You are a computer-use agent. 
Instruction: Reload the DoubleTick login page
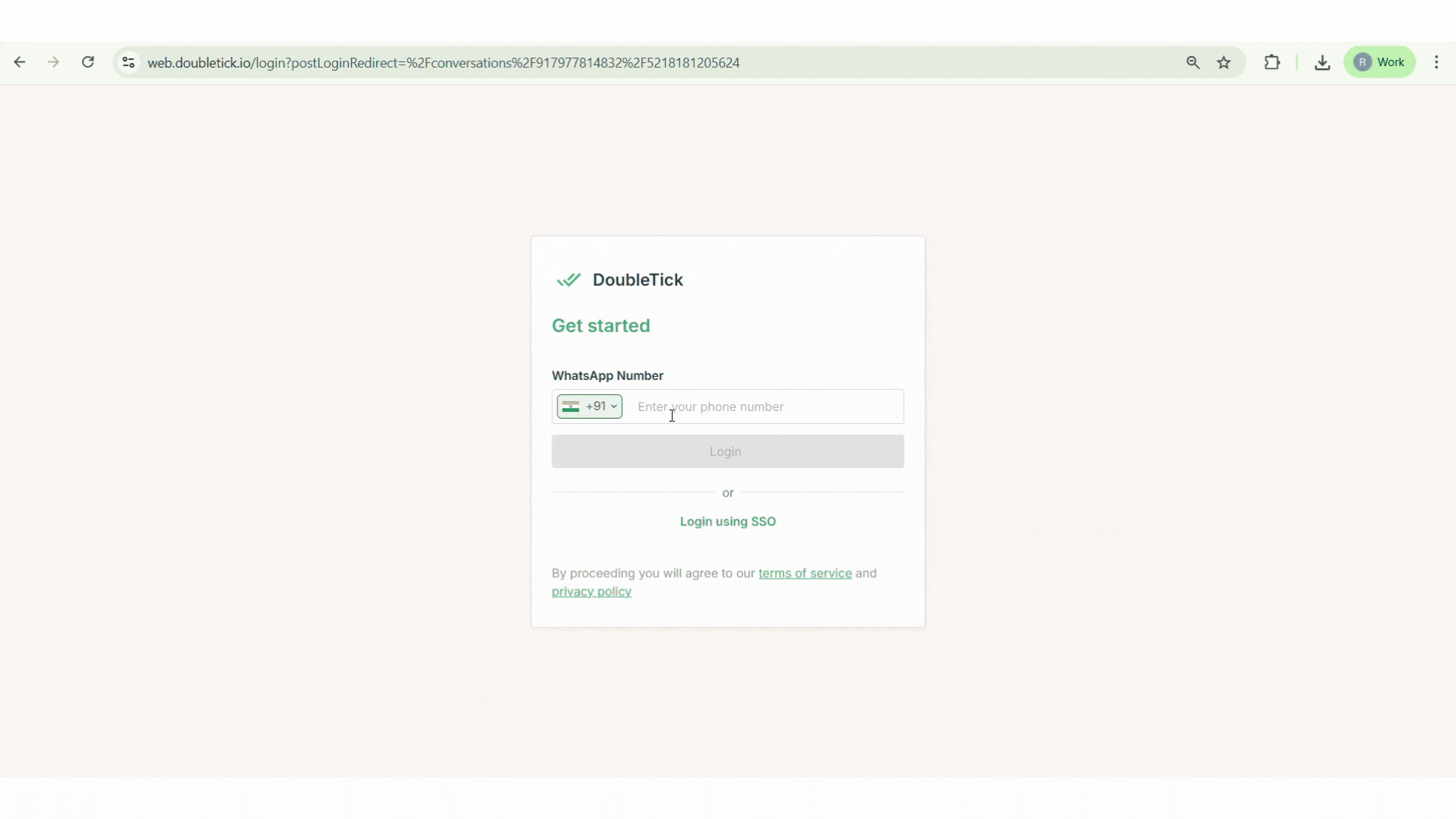88,62
